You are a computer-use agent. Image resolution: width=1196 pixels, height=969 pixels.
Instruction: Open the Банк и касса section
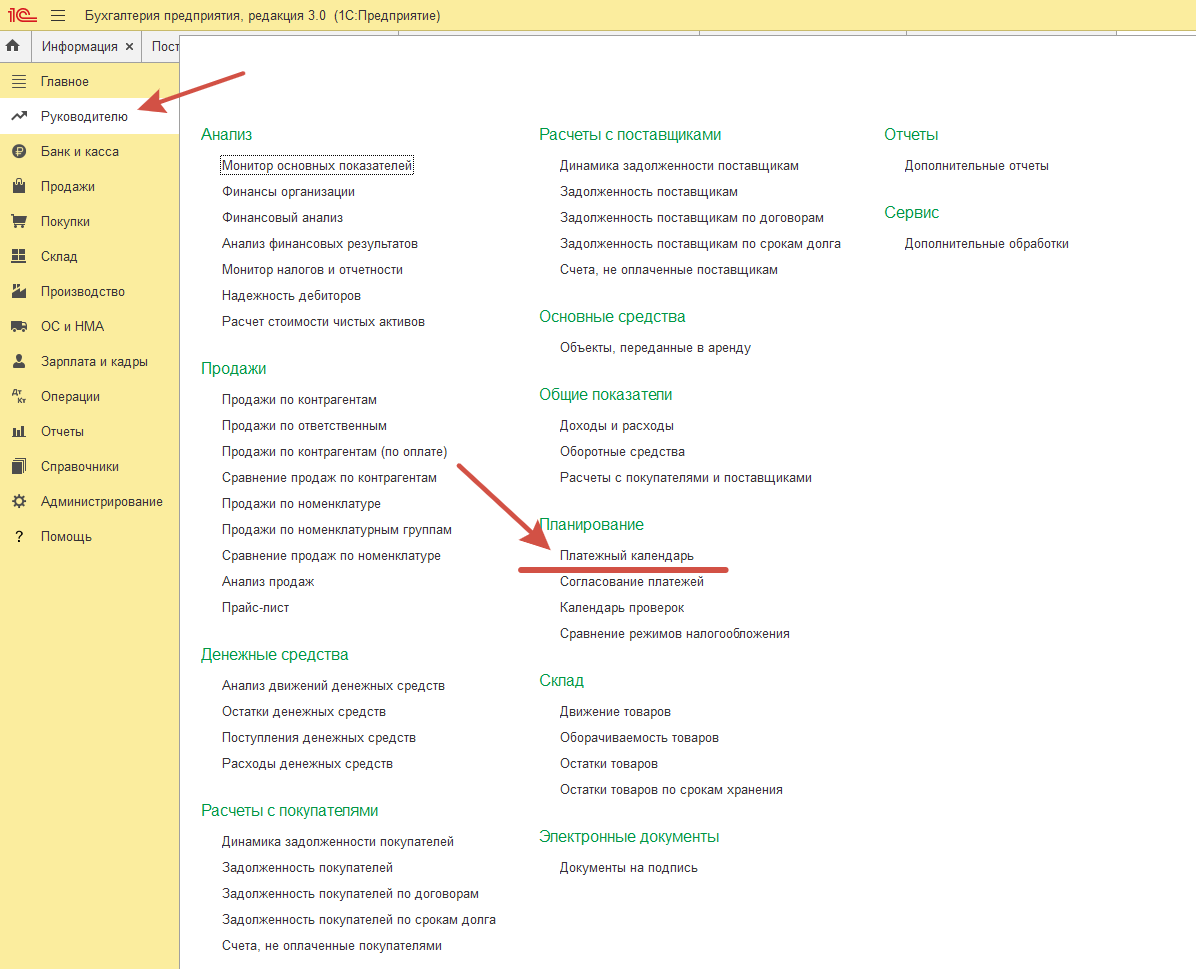[80, 152]
